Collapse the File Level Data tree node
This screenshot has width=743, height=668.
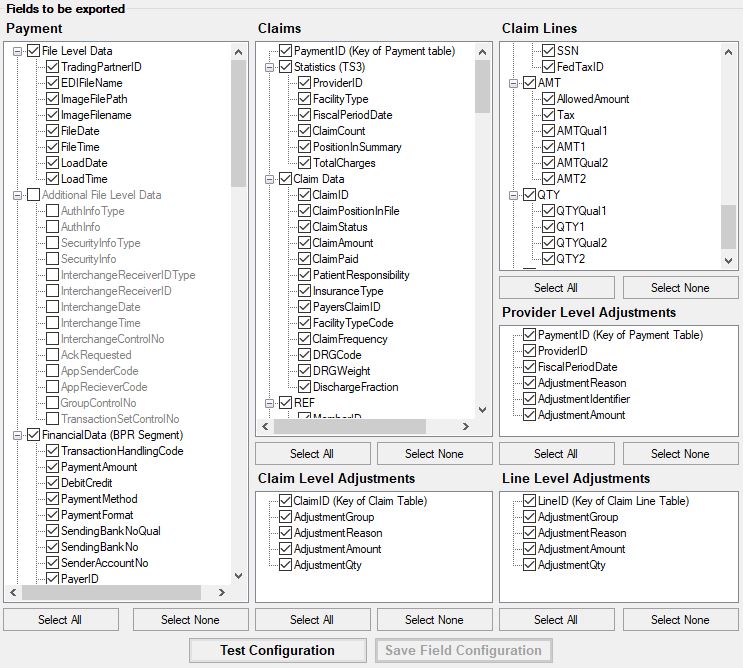[x=18, y=51]
